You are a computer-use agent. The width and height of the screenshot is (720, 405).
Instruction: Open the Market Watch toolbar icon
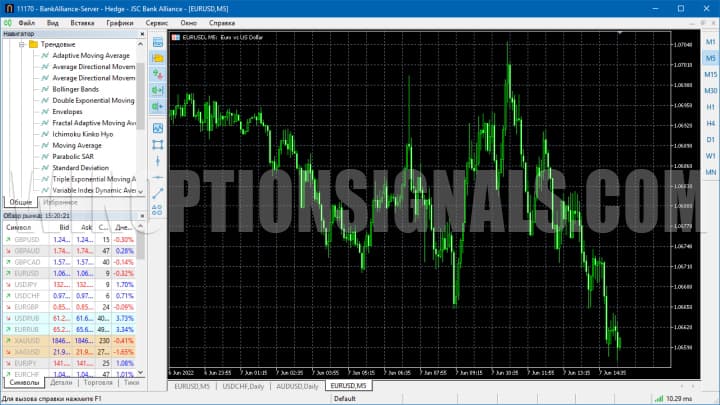coord(157,42)
